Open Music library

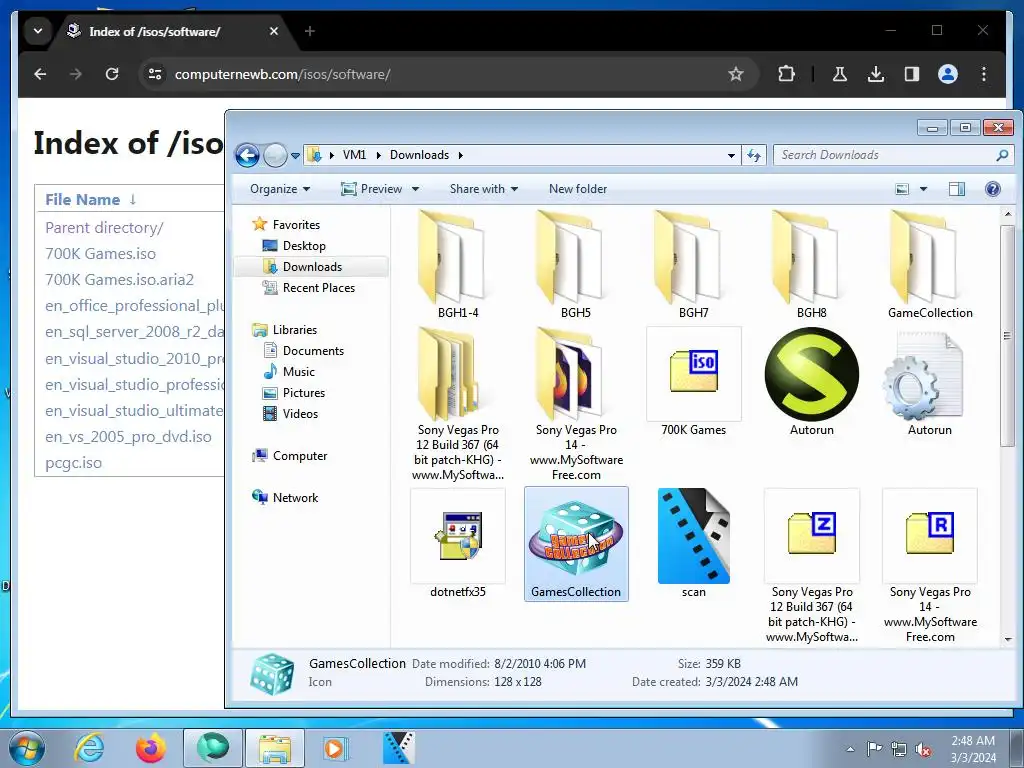[298, 372]
